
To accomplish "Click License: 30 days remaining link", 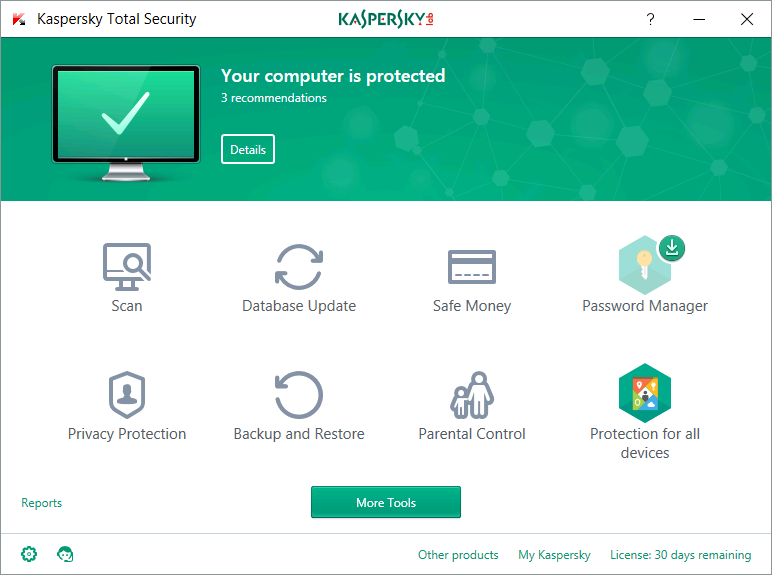I will [680, 555].
